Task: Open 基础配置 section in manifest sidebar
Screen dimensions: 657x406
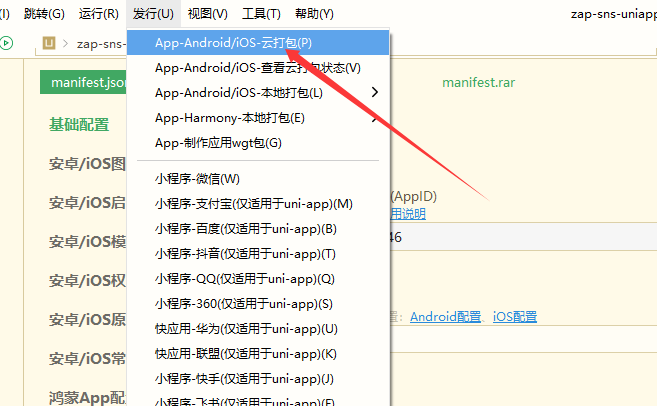Action: (x=79, y=124)
